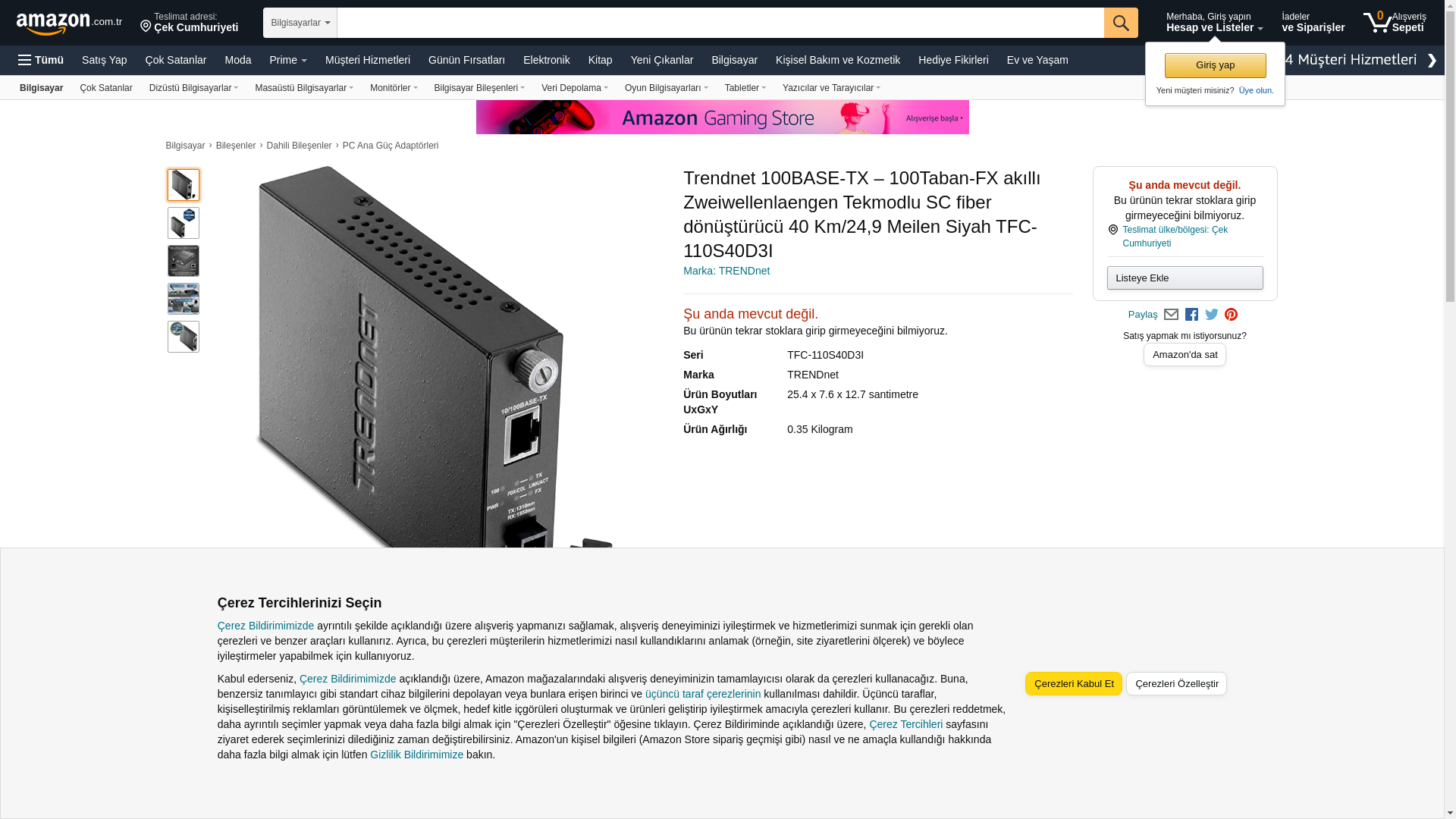This screenshot has width=1456, height=819.
Task: Focus the Amazon search input field
Action: pos(720,23)
